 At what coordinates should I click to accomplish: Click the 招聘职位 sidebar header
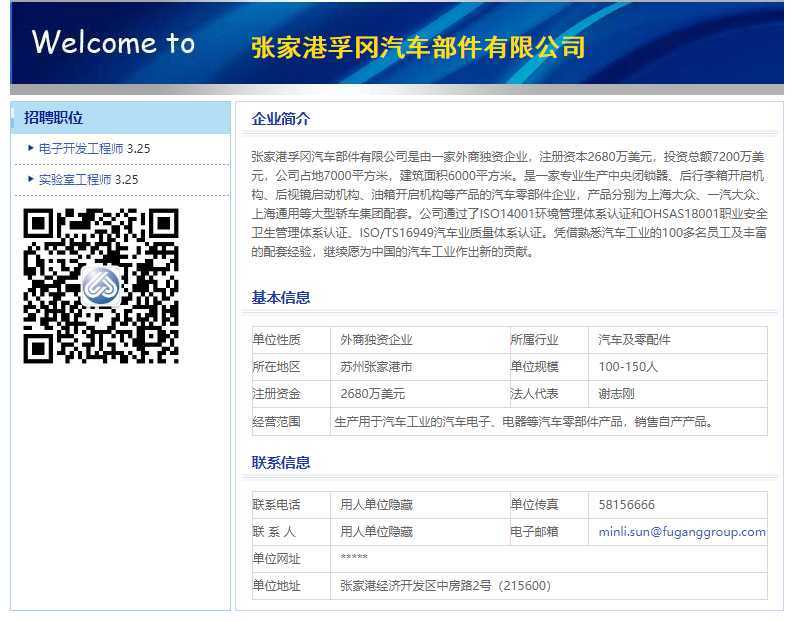[121, 118]
